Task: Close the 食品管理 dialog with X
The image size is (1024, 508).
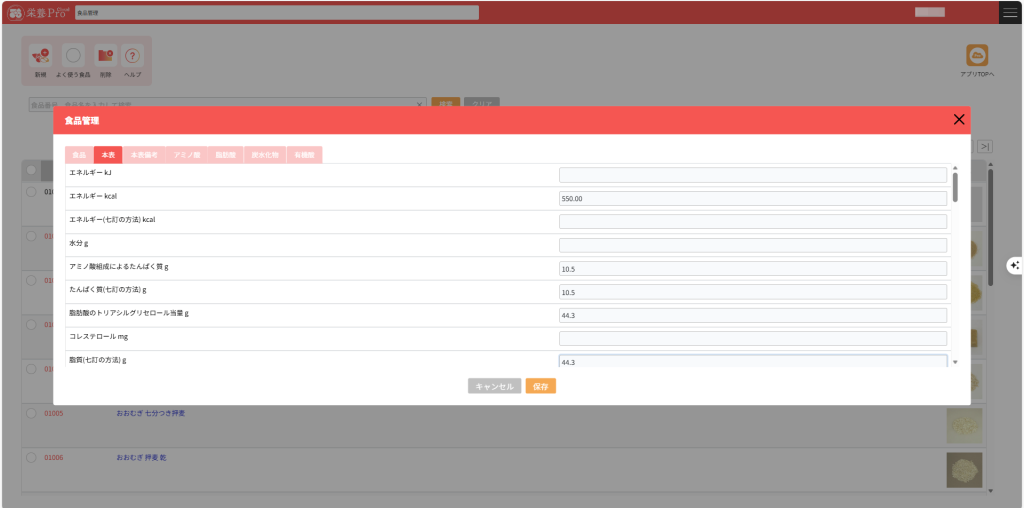Action: coord(959,120)
